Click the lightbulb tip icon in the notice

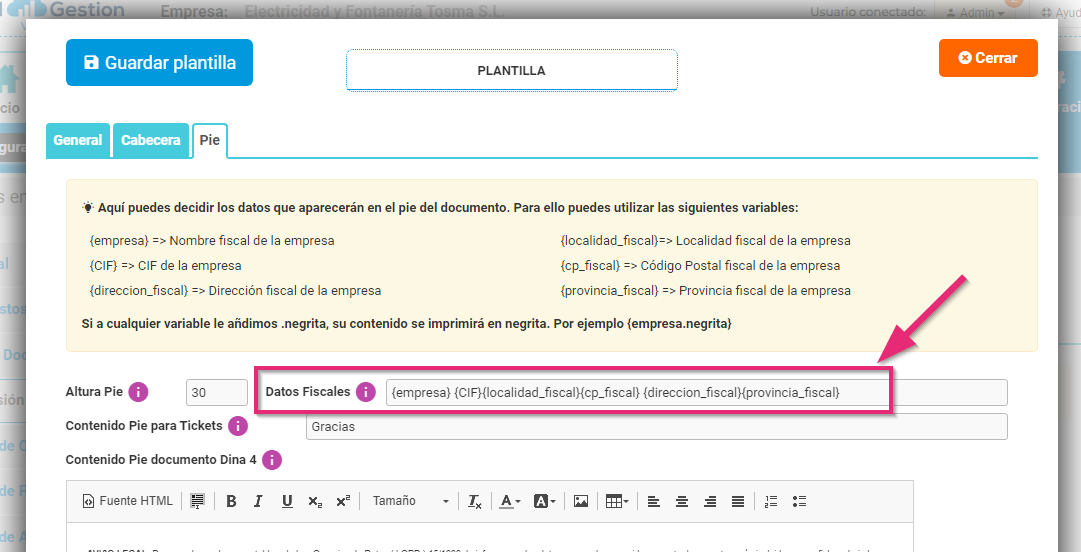(x=88, y=207)
